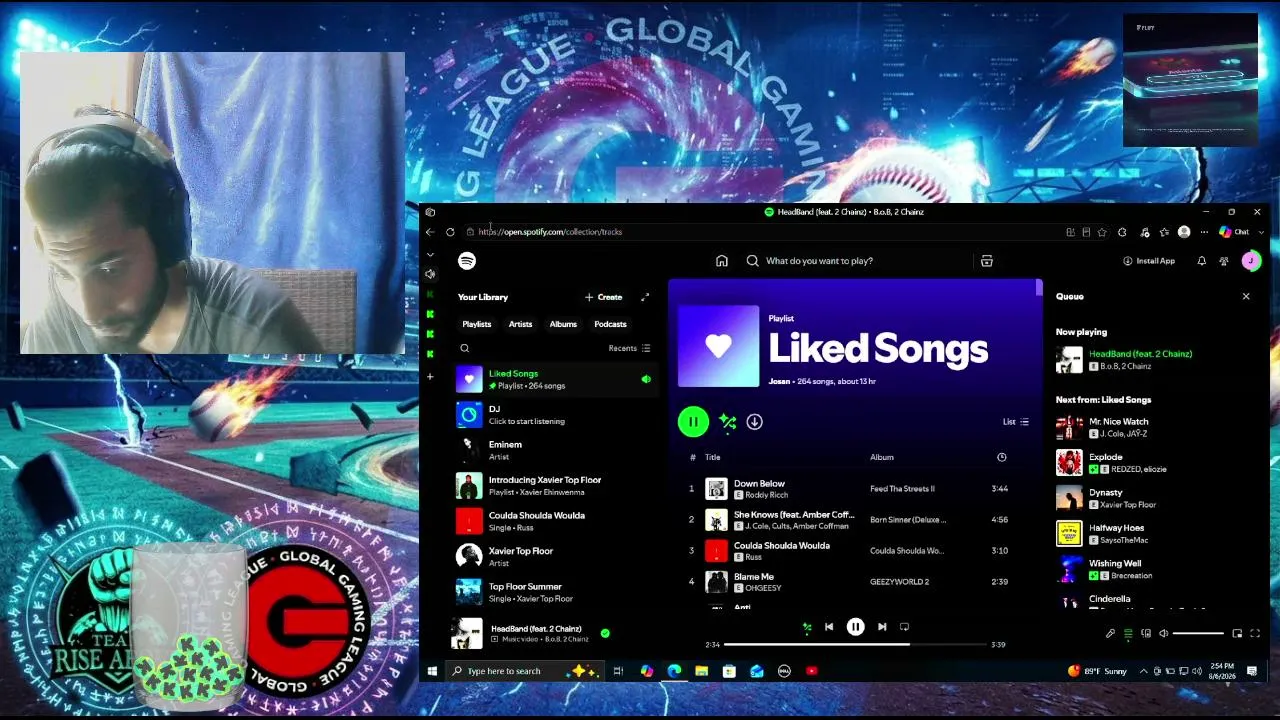Open the List view options dropdown
This screenshot has height=720, width=1280.
click(1016, 422)
